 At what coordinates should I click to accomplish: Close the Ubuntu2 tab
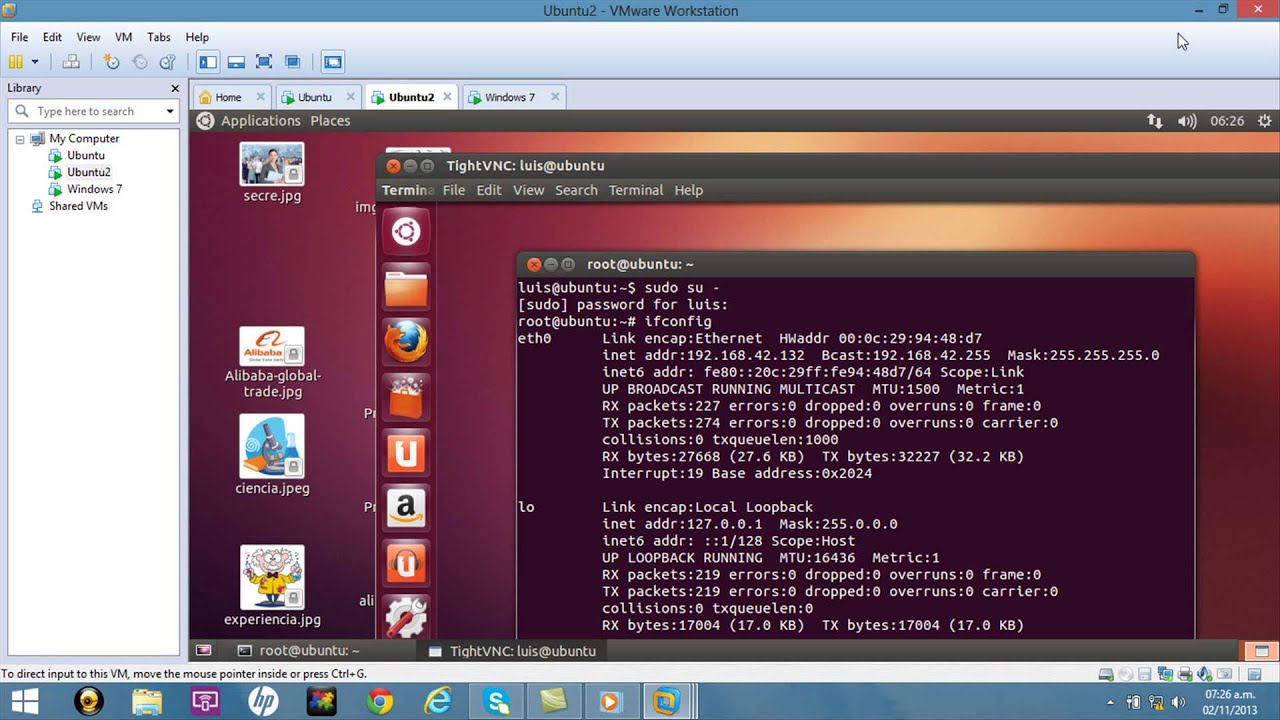[447, 97]
